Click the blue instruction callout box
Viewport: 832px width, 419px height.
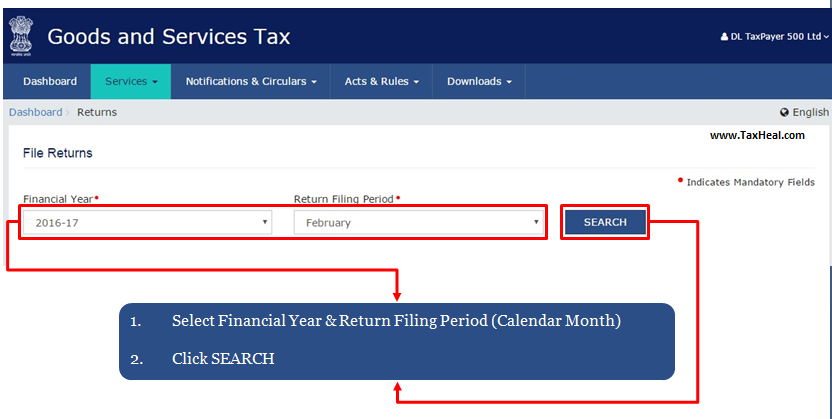coord(396,340)
